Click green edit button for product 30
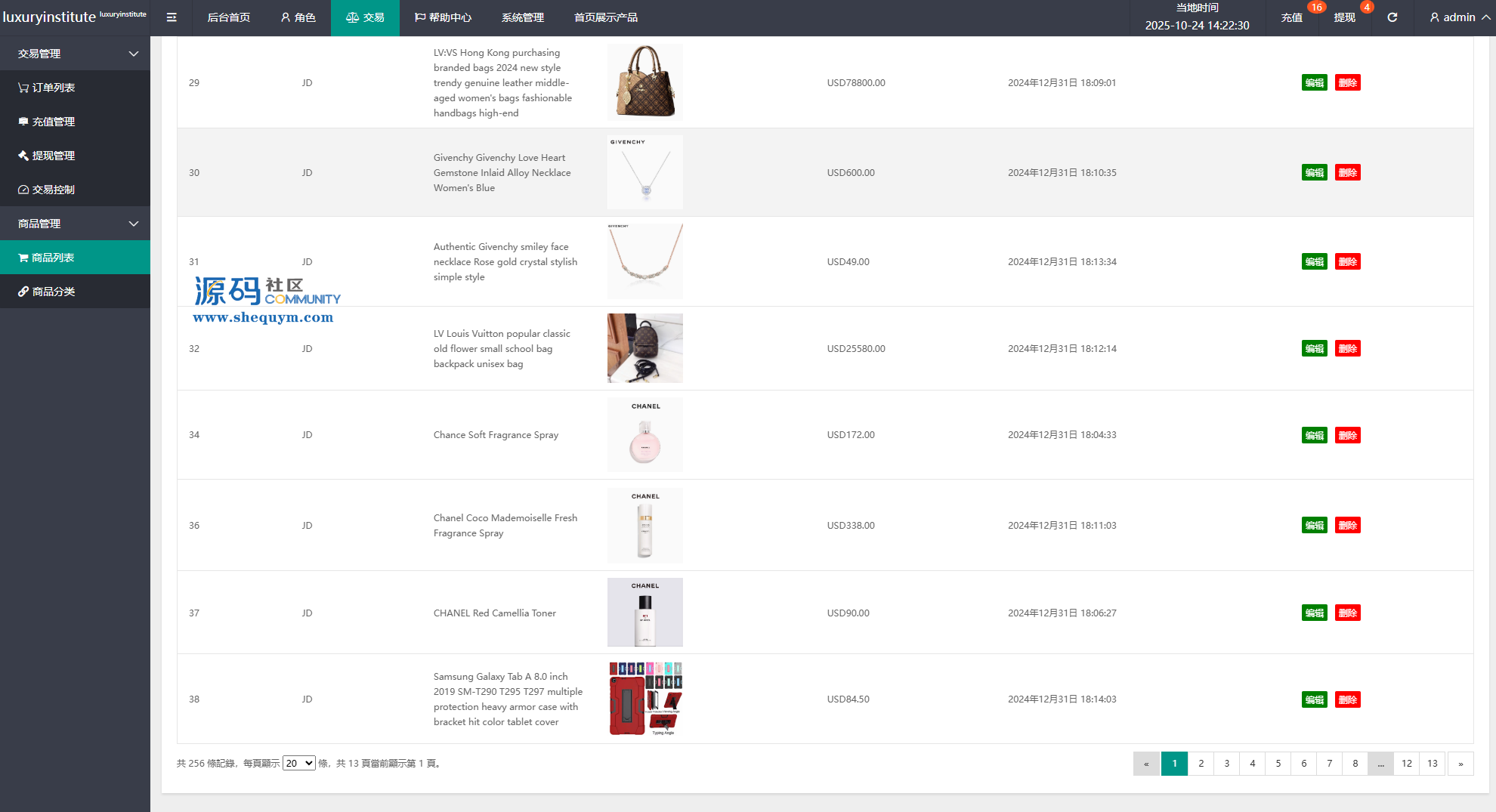The height and width of the screenshot is (812, 1496). pyautogui.click(x=1314, y=173)
